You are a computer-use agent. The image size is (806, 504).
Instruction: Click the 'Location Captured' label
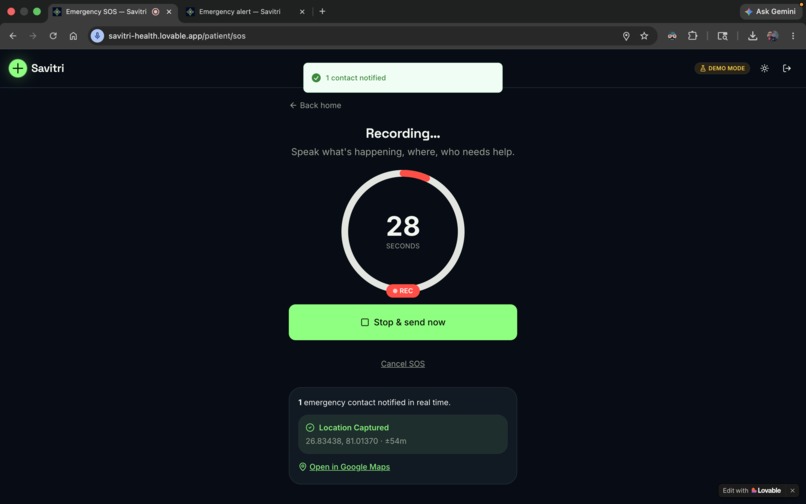(x=354, y=428)
